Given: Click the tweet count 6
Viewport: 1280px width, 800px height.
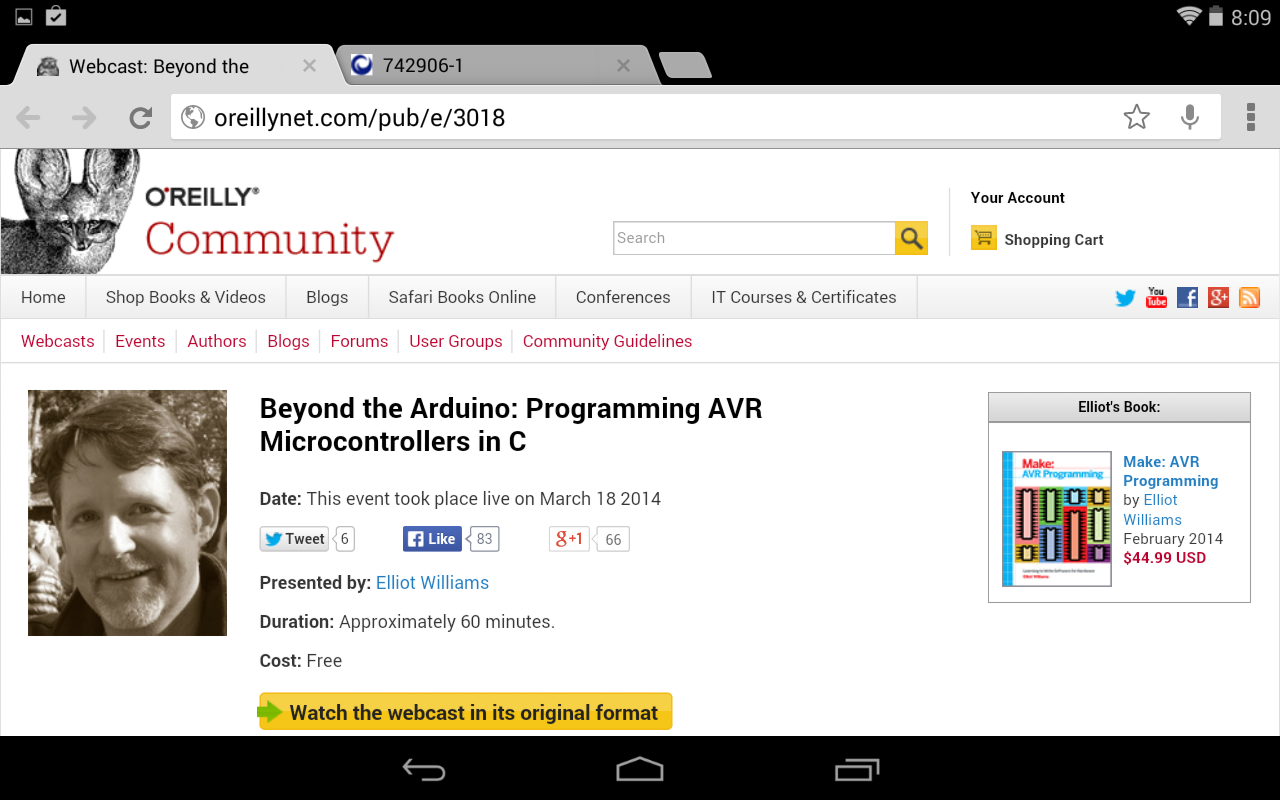Looking at the screenshot, I should point(345,539).
